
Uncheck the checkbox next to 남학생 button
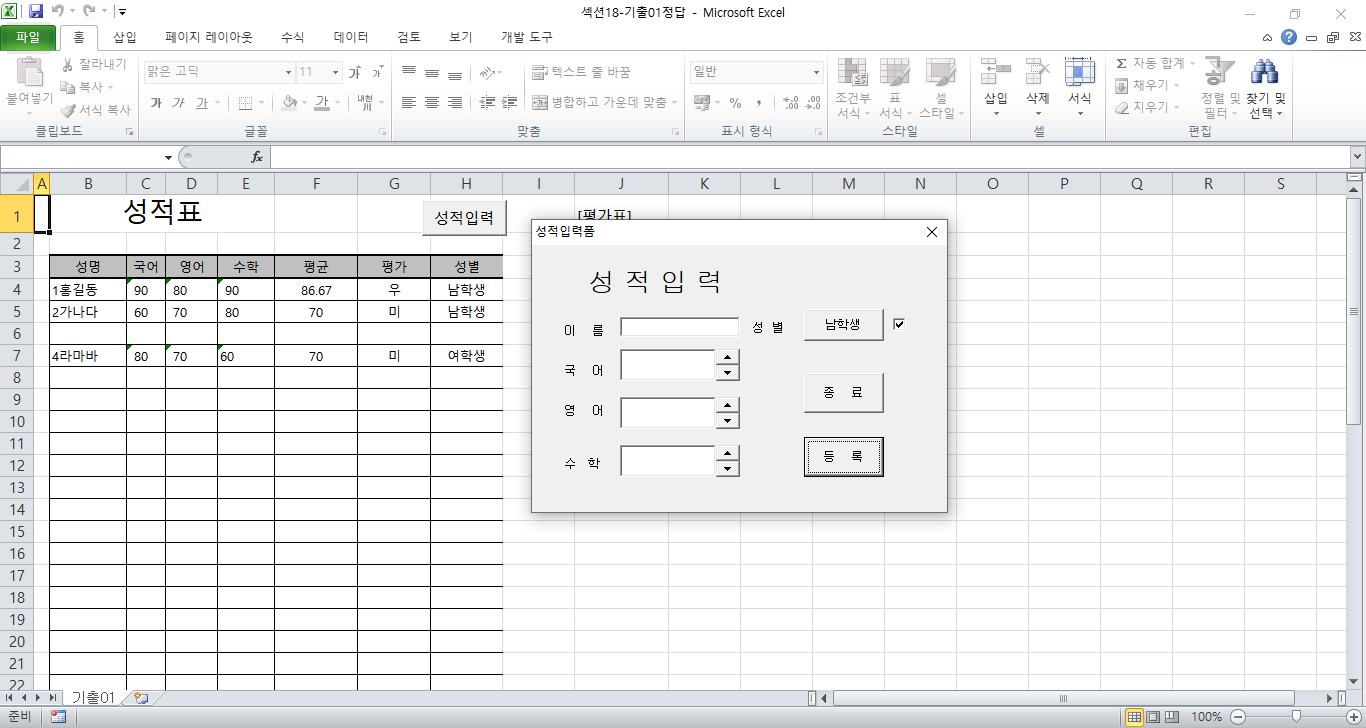click(x=898, y=324)
